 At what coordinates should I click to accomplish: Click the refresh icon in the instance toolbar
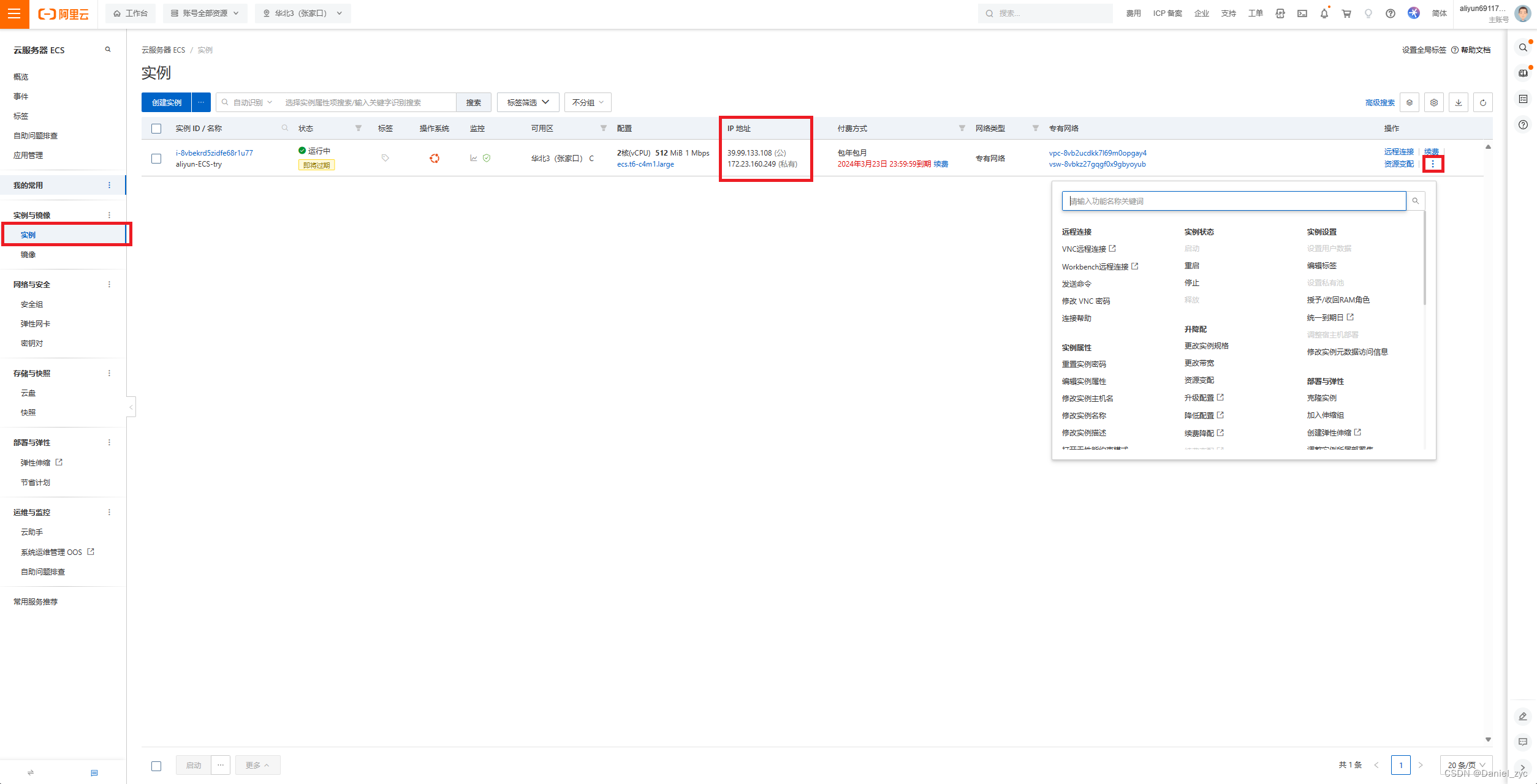pyautogui.click(x=1482, y=103)
